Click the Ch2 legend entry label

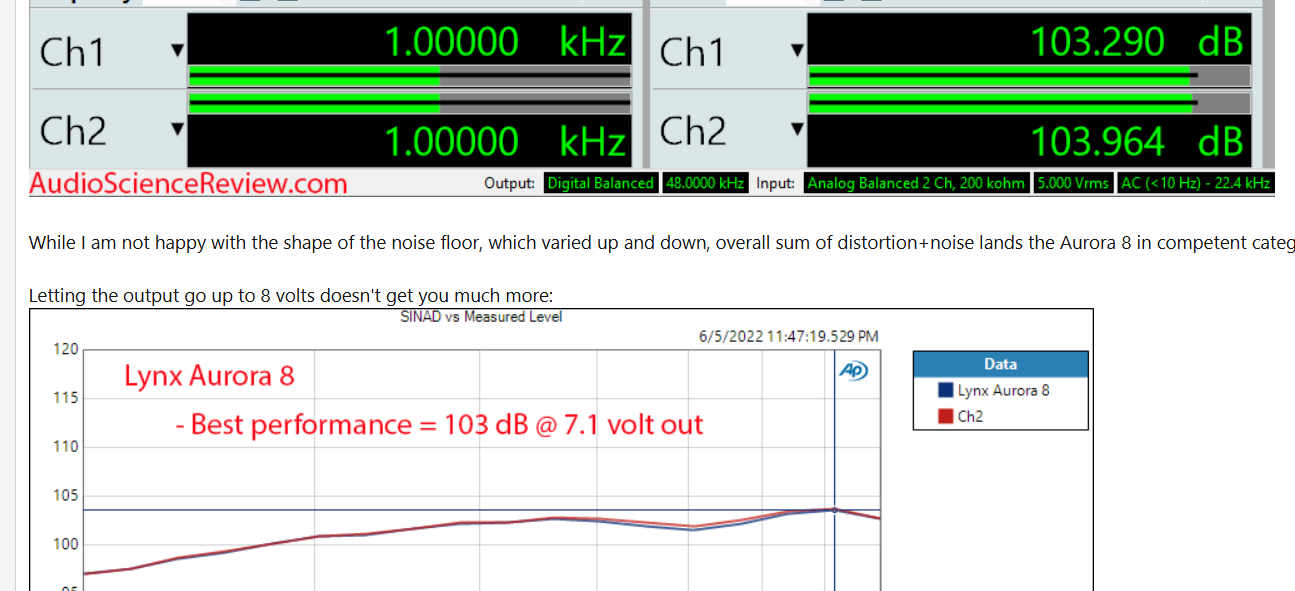tap(970, 416)
